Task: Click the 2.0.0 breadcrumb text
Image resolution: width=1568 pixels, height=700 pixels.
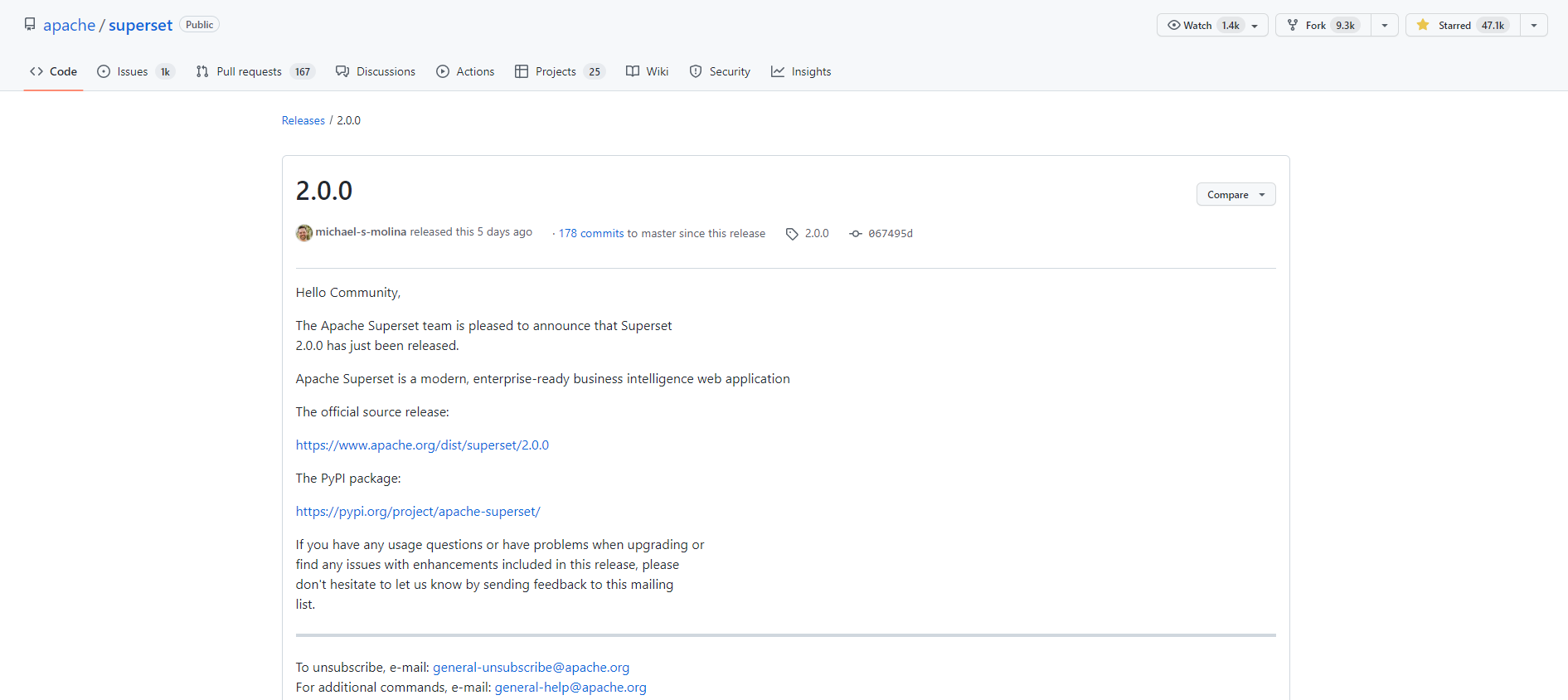Action: click(348, 120)
